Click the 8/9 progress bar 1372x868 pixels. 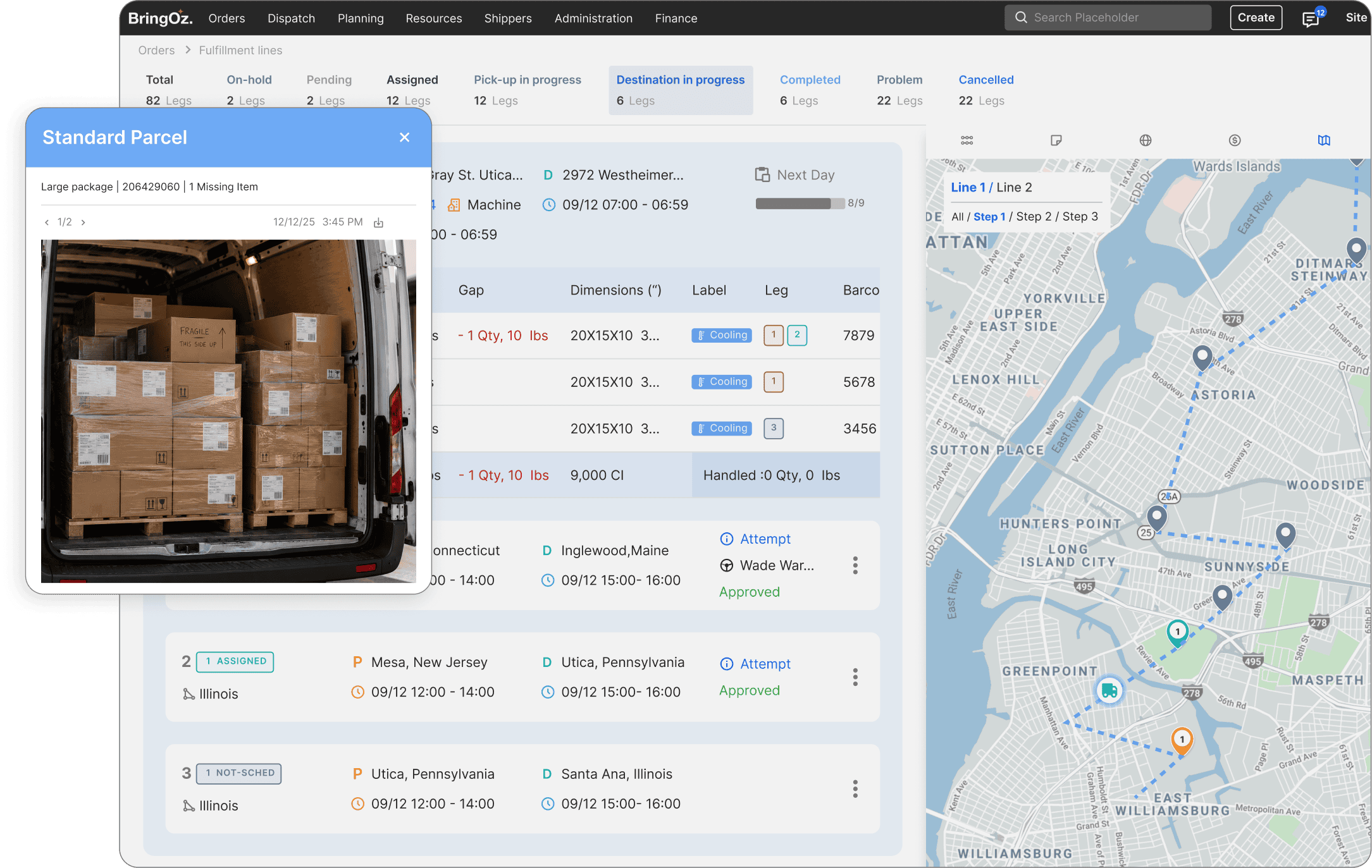tap(800, 204)
